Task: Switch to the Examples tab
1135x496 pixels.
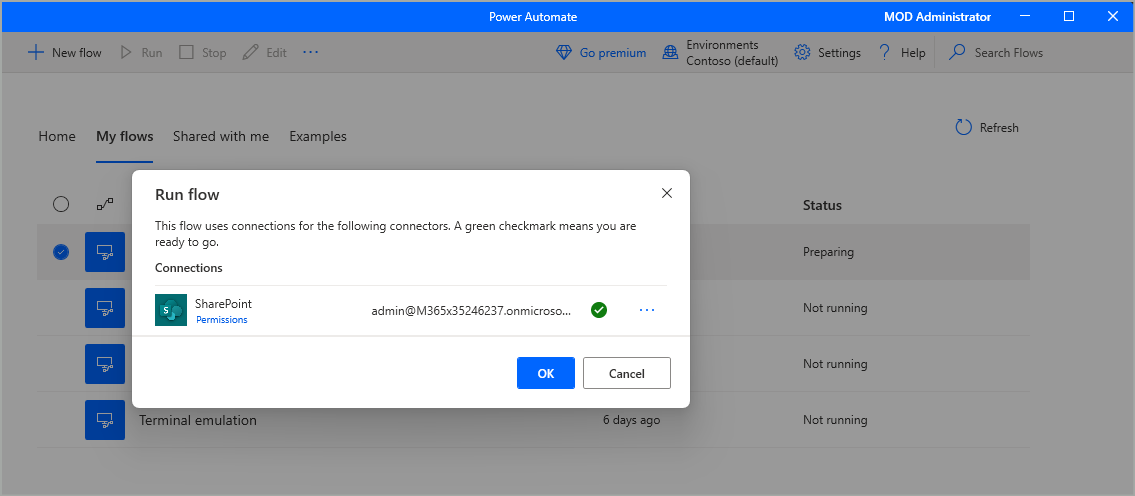Action: coord(318,136)
